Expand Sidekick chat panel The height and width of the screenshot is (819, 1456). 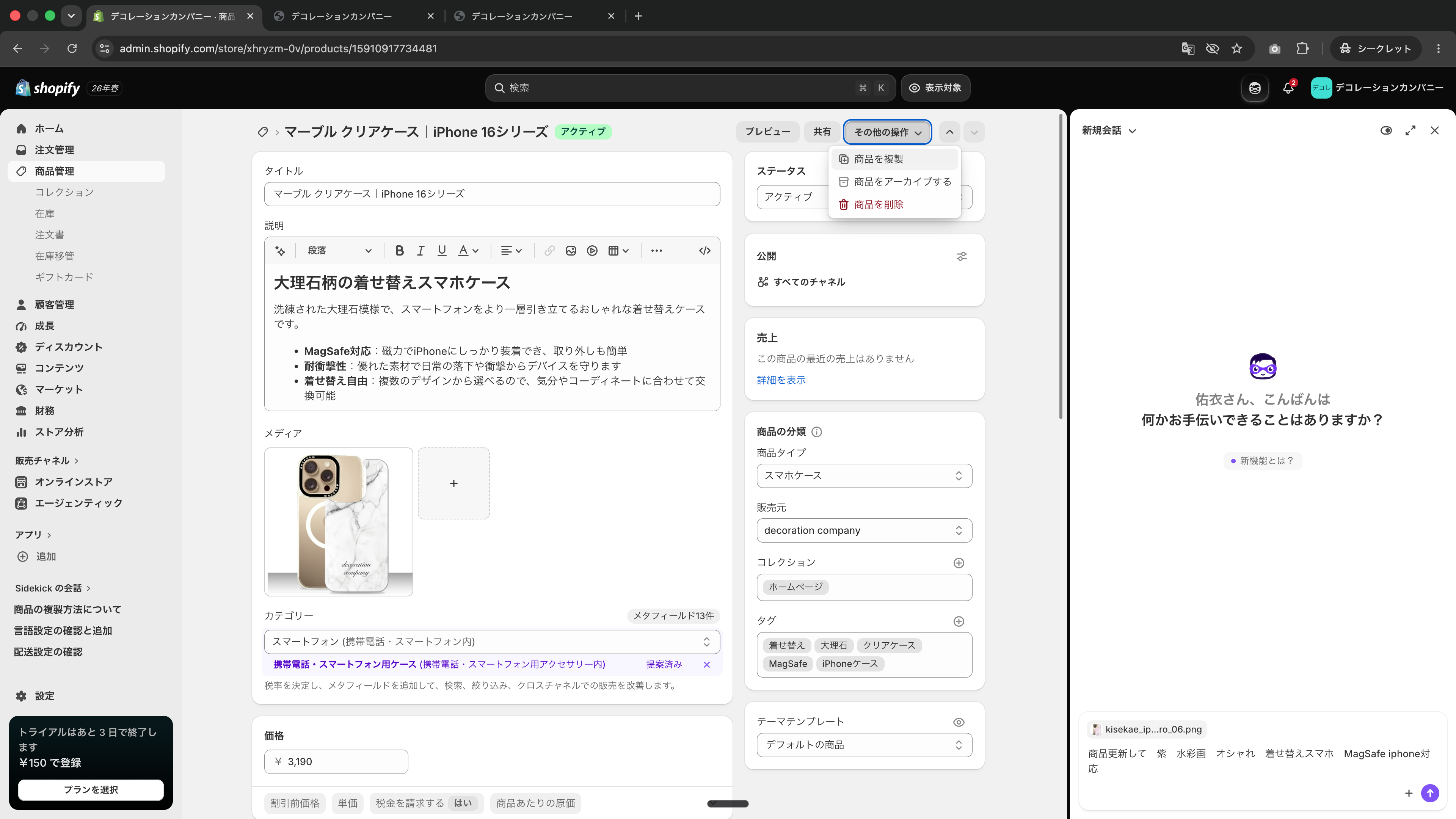tap(1410, 130)
